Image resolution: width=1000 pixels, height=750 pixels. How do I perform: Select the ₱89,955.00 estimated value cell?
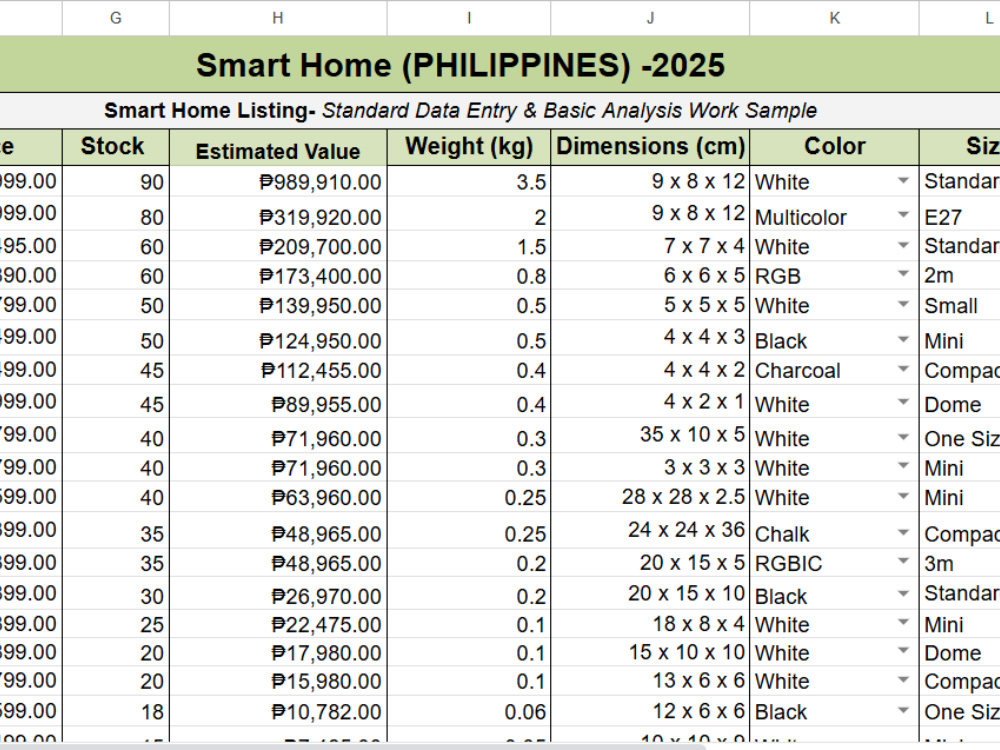point(277,402)
